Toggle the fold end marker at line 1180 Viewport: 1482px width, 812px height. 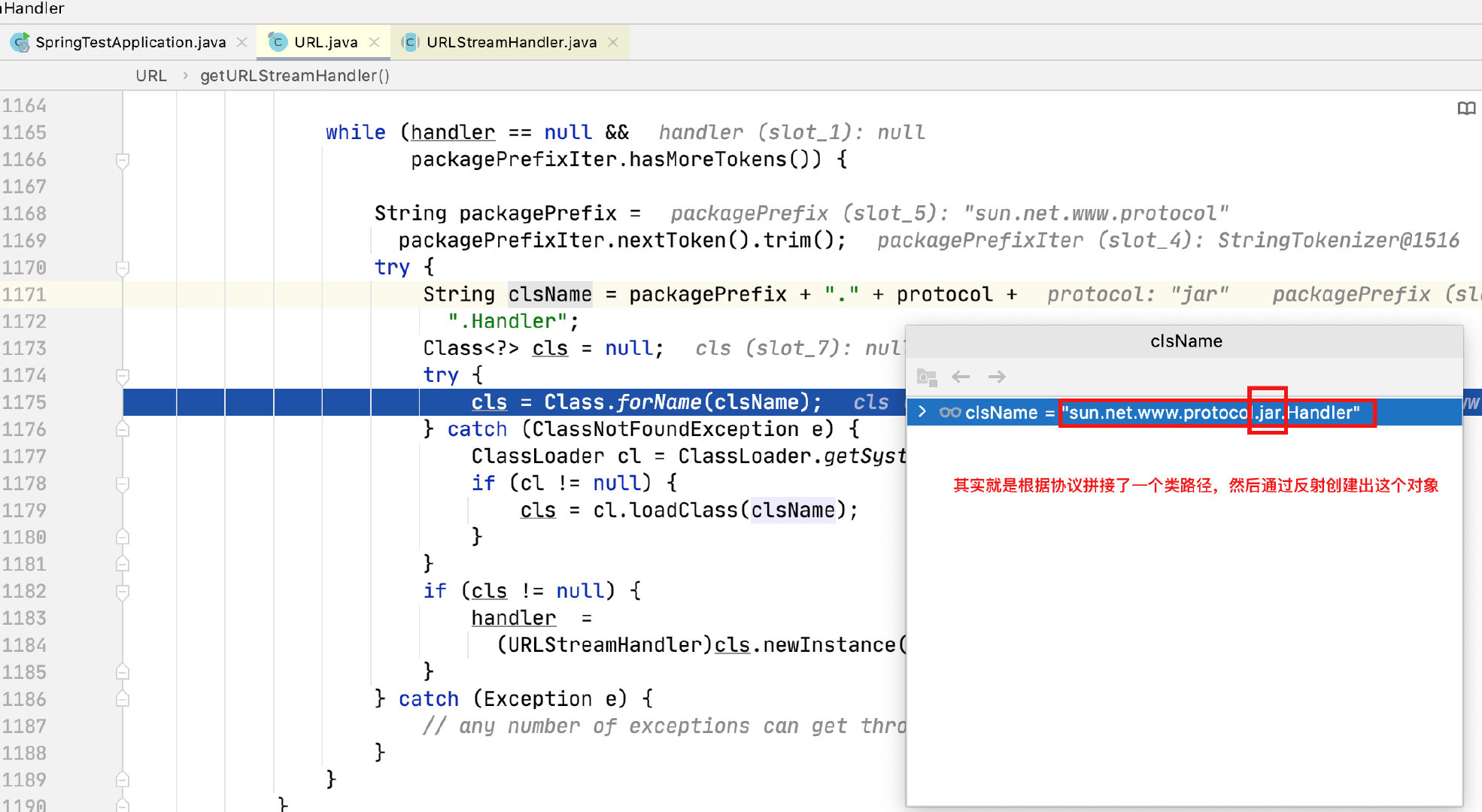click(123, 537)
